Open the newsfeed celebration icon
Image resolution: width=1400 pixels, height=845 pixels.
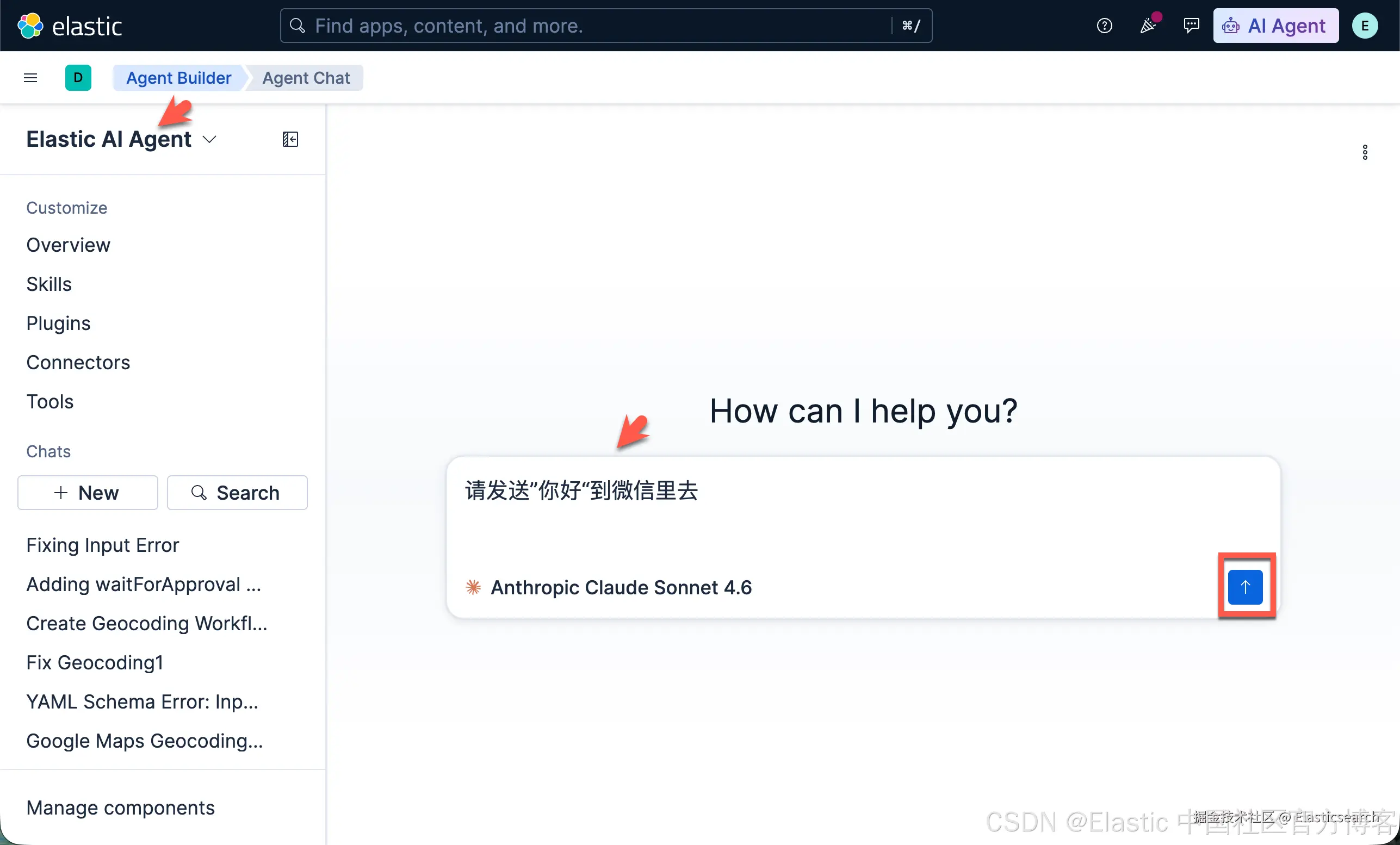1148,26
